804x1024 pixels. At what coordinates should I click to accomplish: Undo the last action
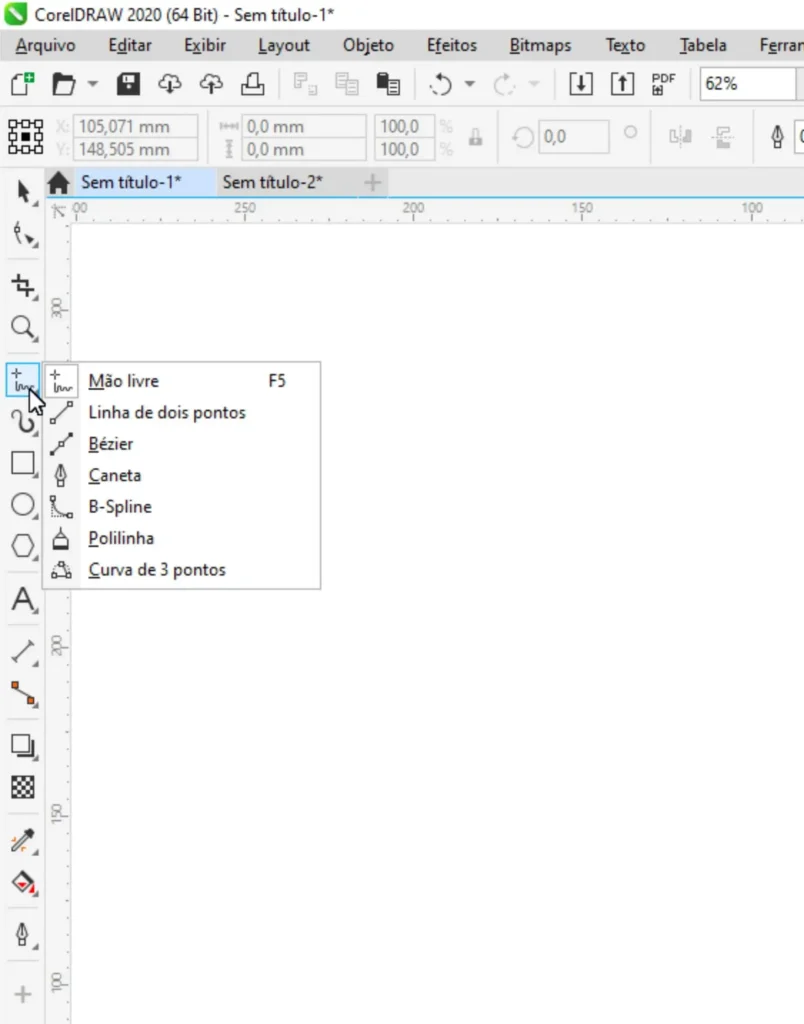coord(441,84)
